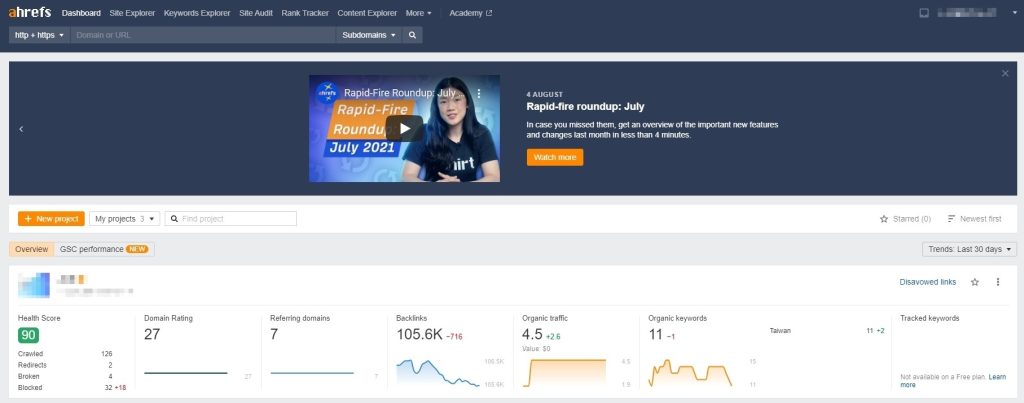1024x403 pixels.
Task: Open the account dropdown arrow
Action: pyautogui.click(x=1014, y=13)
